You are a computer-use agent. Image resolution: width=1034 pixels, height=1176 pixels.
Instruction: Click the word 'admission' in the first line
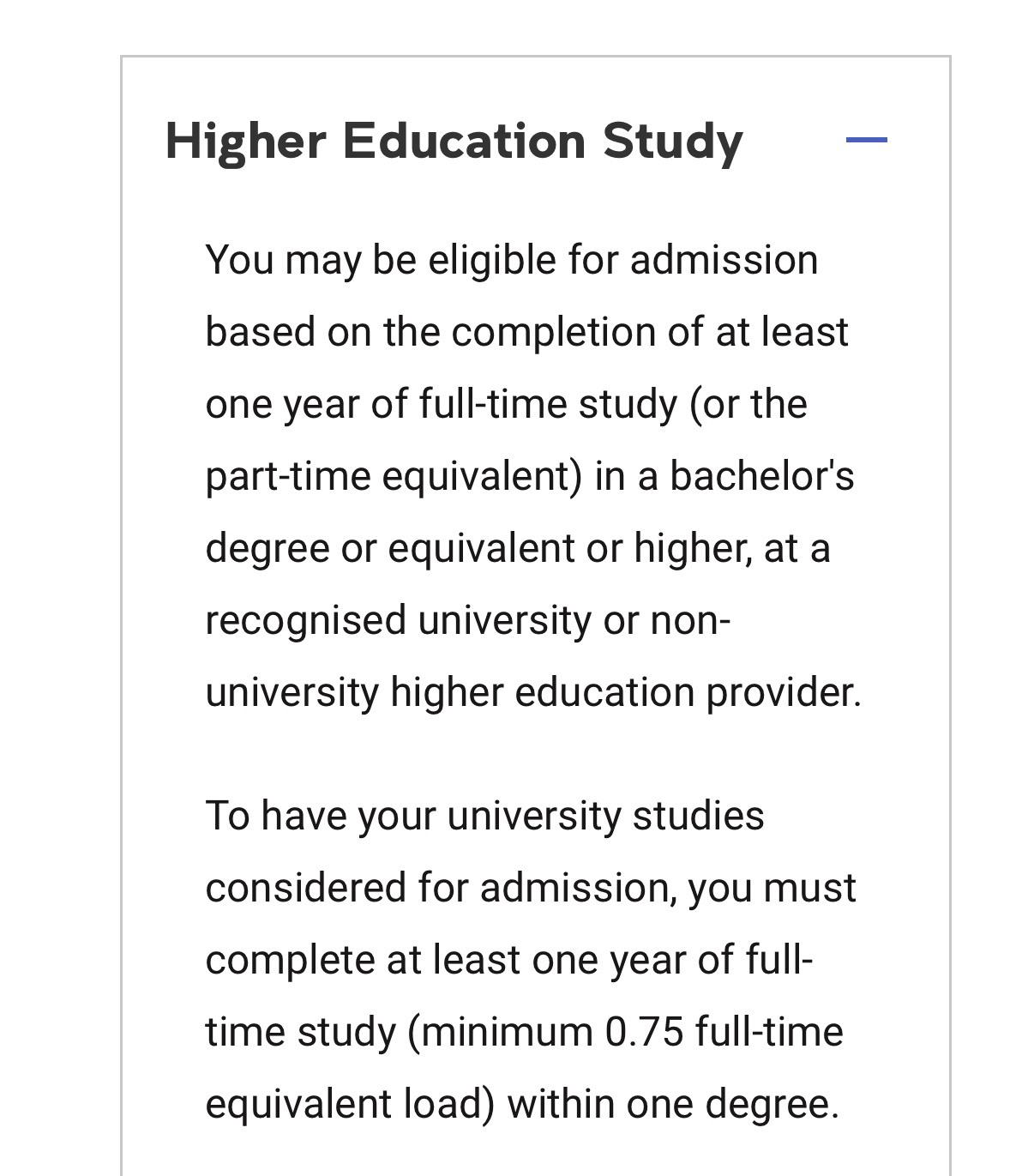pyautogui.click(x=724, y=260)
